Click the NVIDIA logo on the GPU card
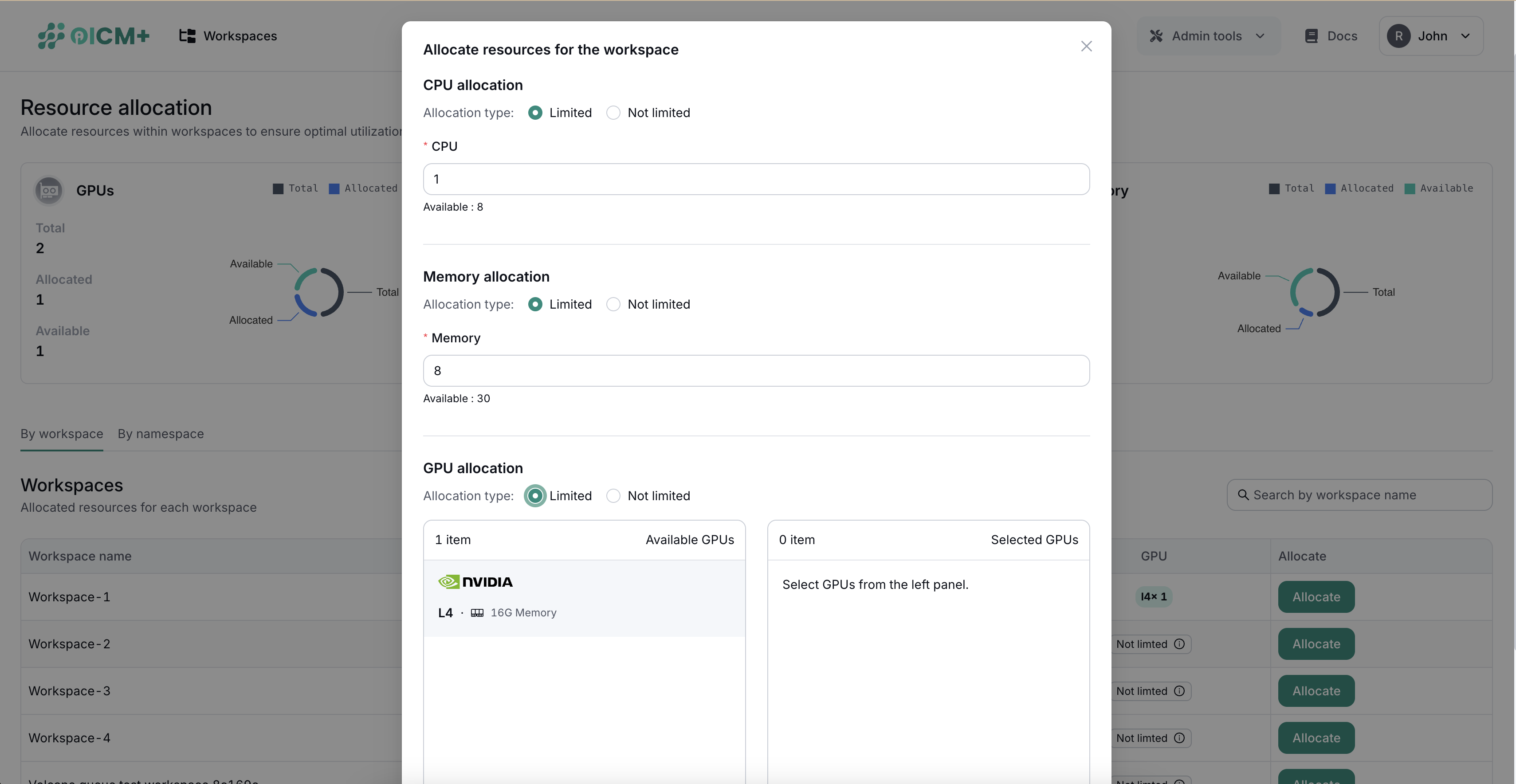 (x=476, y=581)
